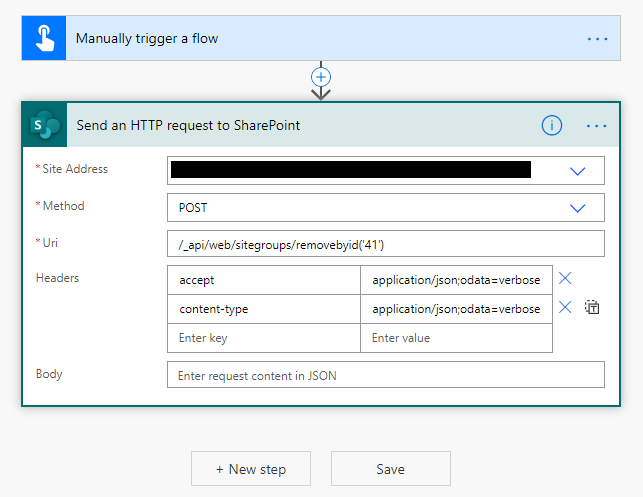Open the trigger card ellipsis menu
The height and width of the screenshot is (497, 643).
pyautogui.click(x=597, y=39)
